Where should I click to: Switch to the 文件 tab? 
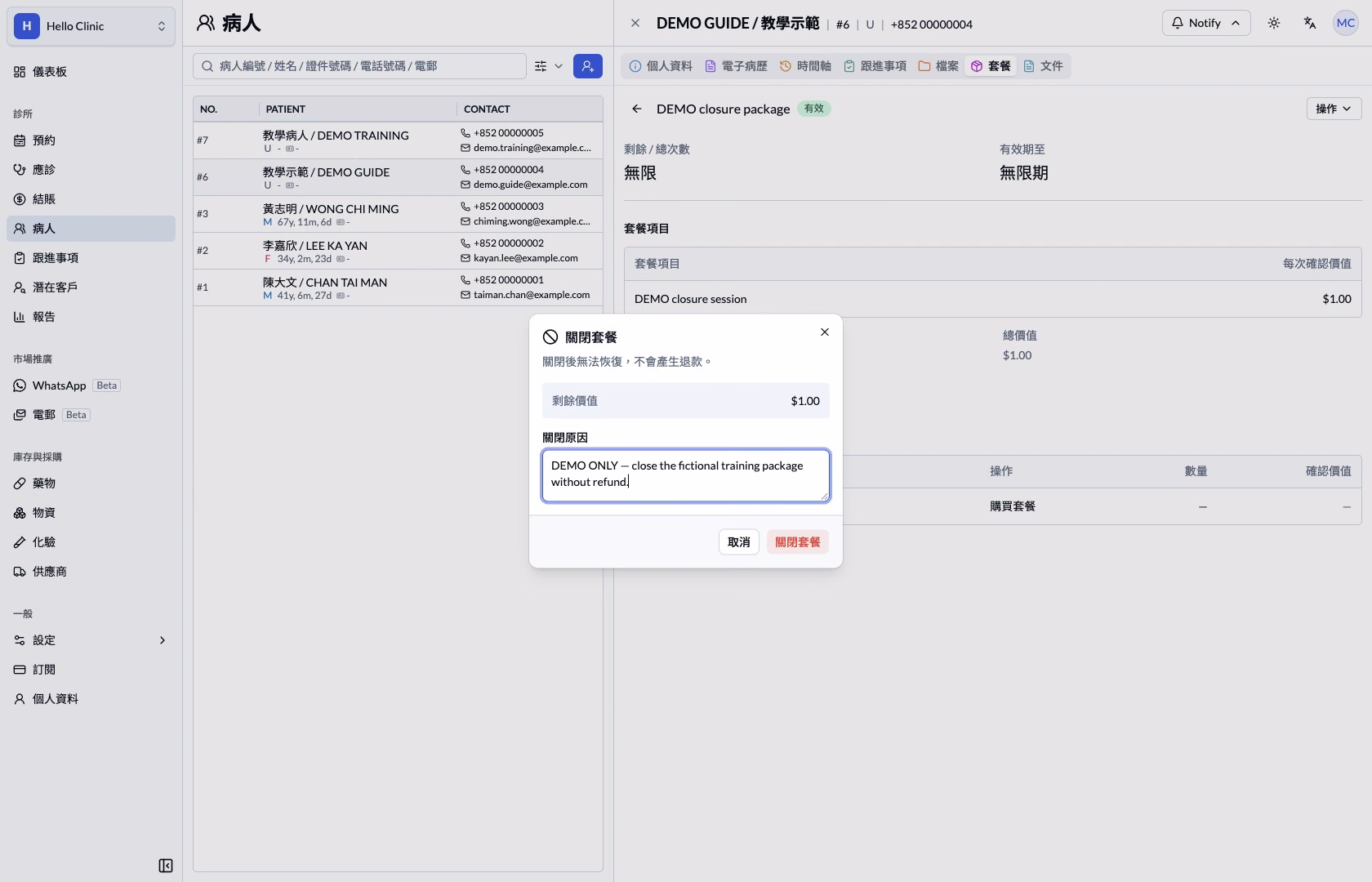tap(1043, 66)
